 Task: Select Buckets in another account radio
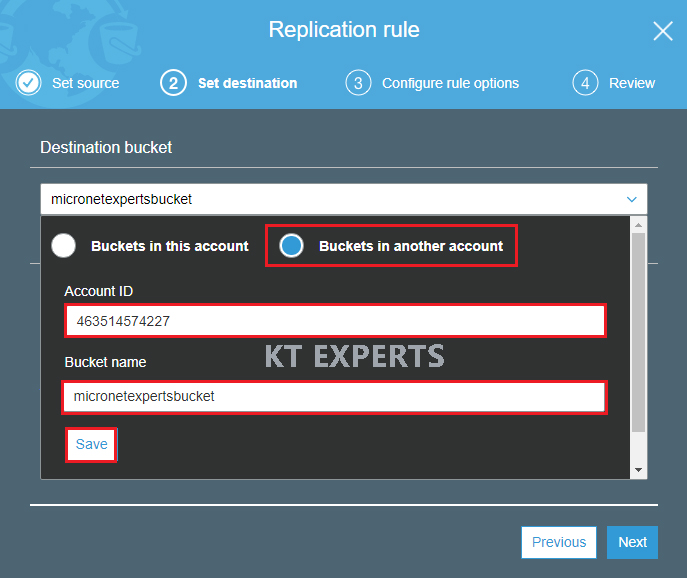click(x=291, y=245)
